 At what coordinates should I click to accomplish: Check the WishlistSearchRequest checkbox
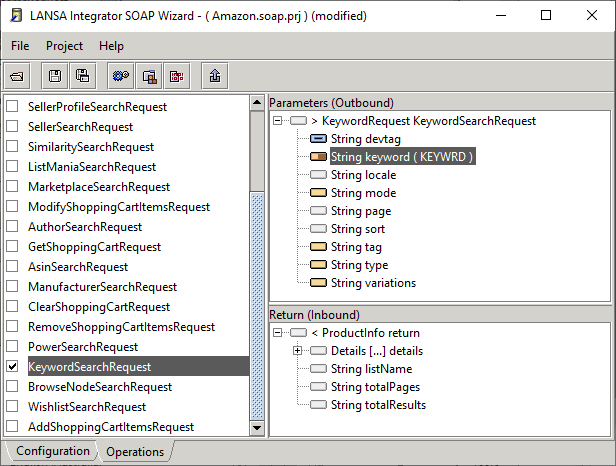coord(12,406)
